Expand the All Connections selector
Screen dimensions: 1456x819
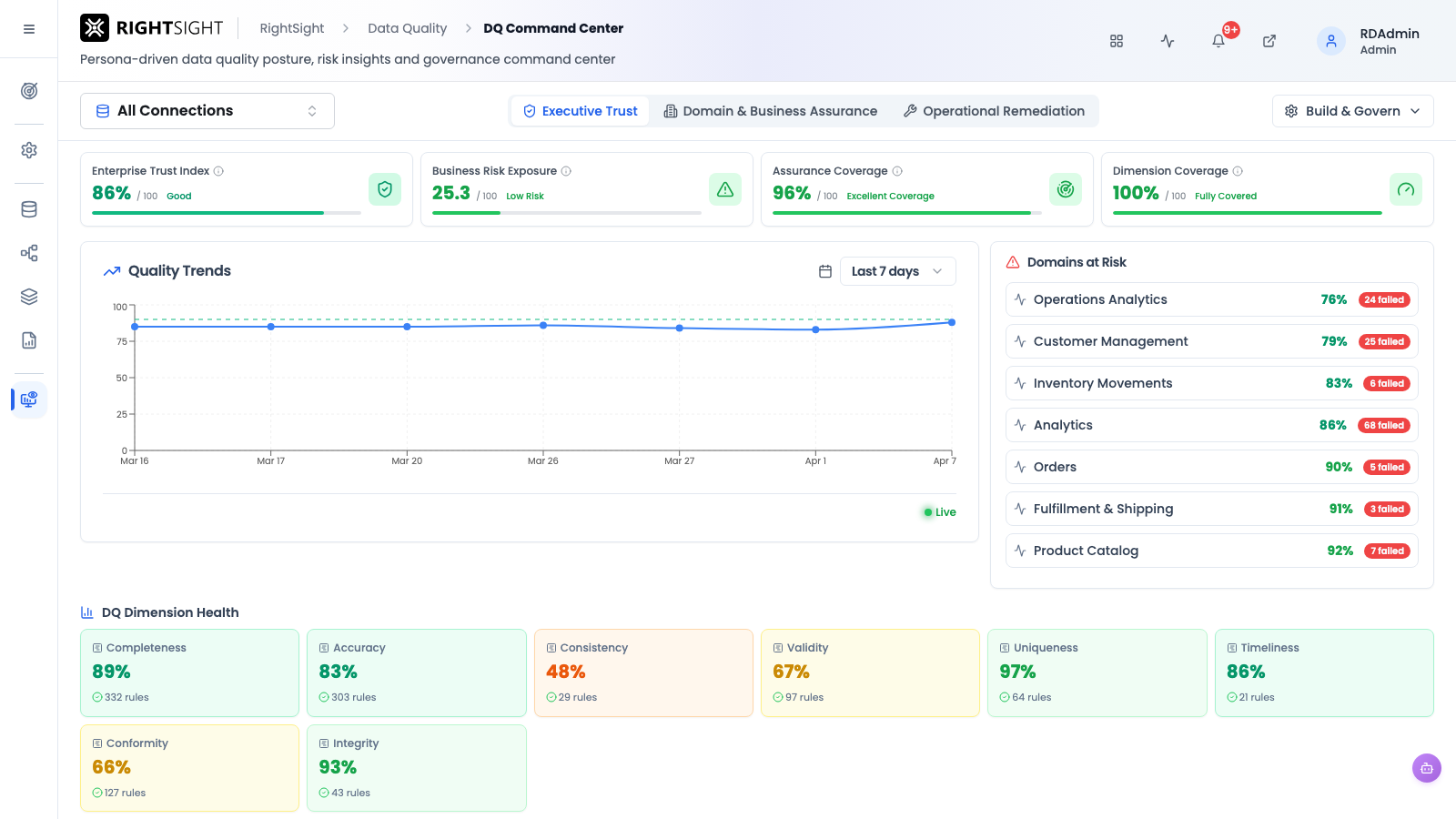pyautogui.click(x=207, y=111)
